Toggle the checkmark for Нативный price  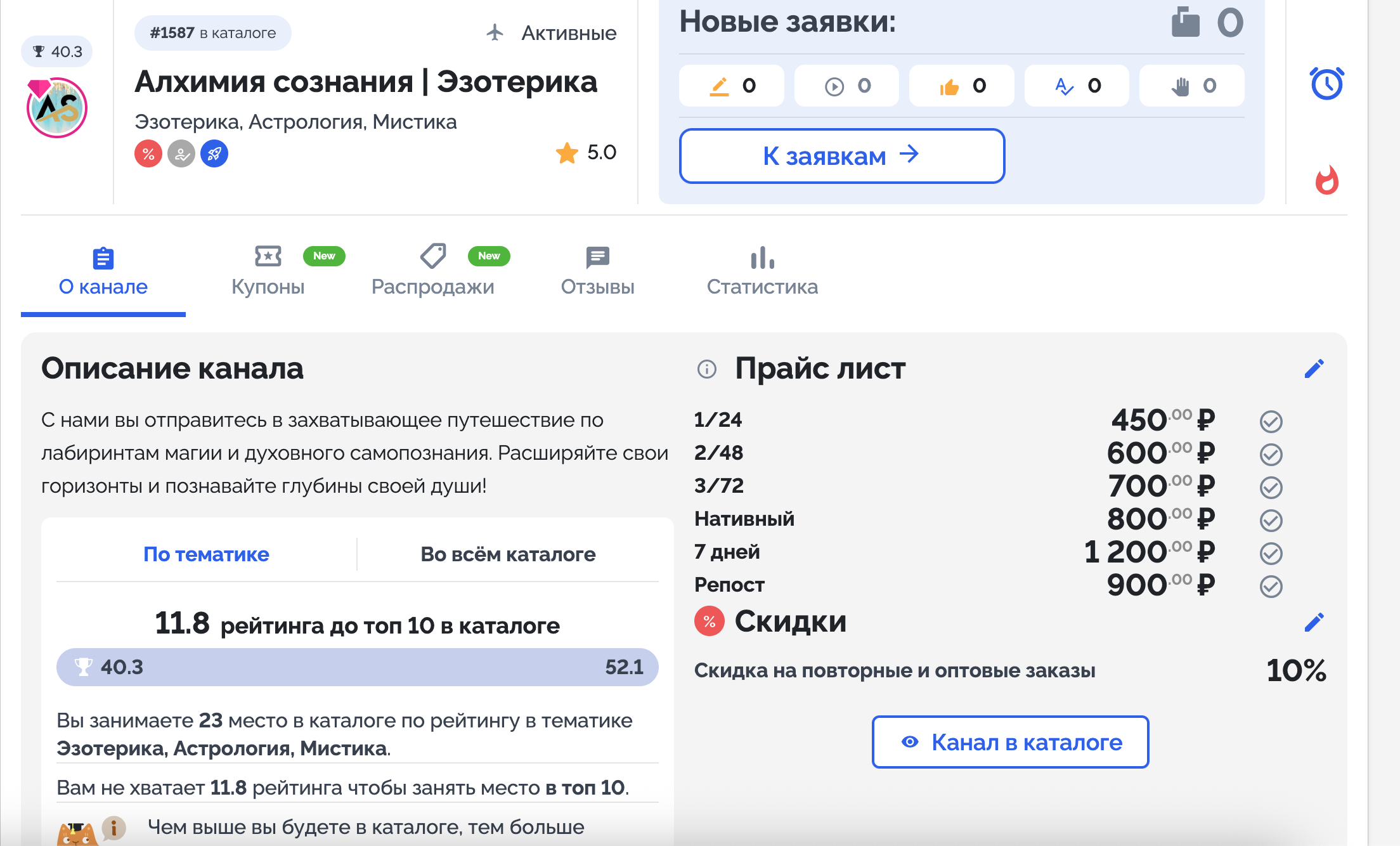(x=1271, y=520)
